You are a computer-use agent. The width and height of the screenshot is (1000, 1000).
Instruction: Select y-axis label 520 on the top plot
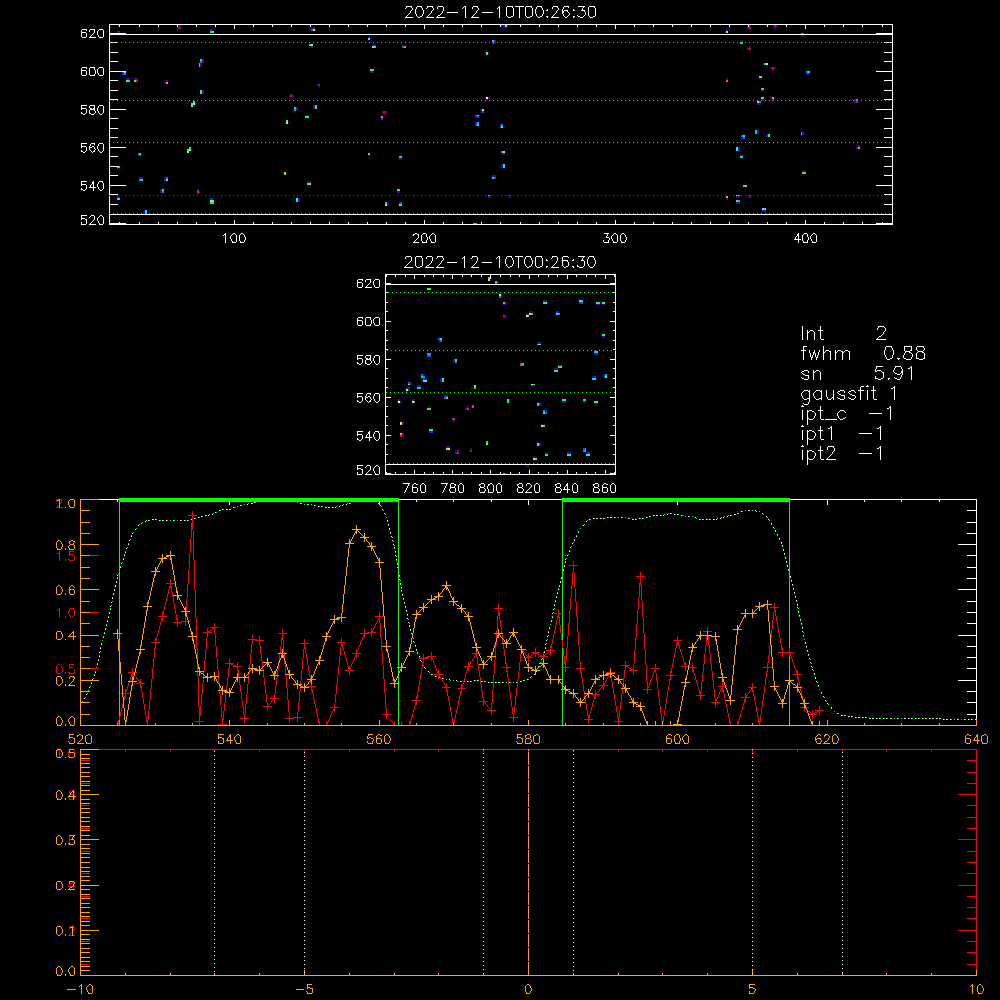coord(92,220)
